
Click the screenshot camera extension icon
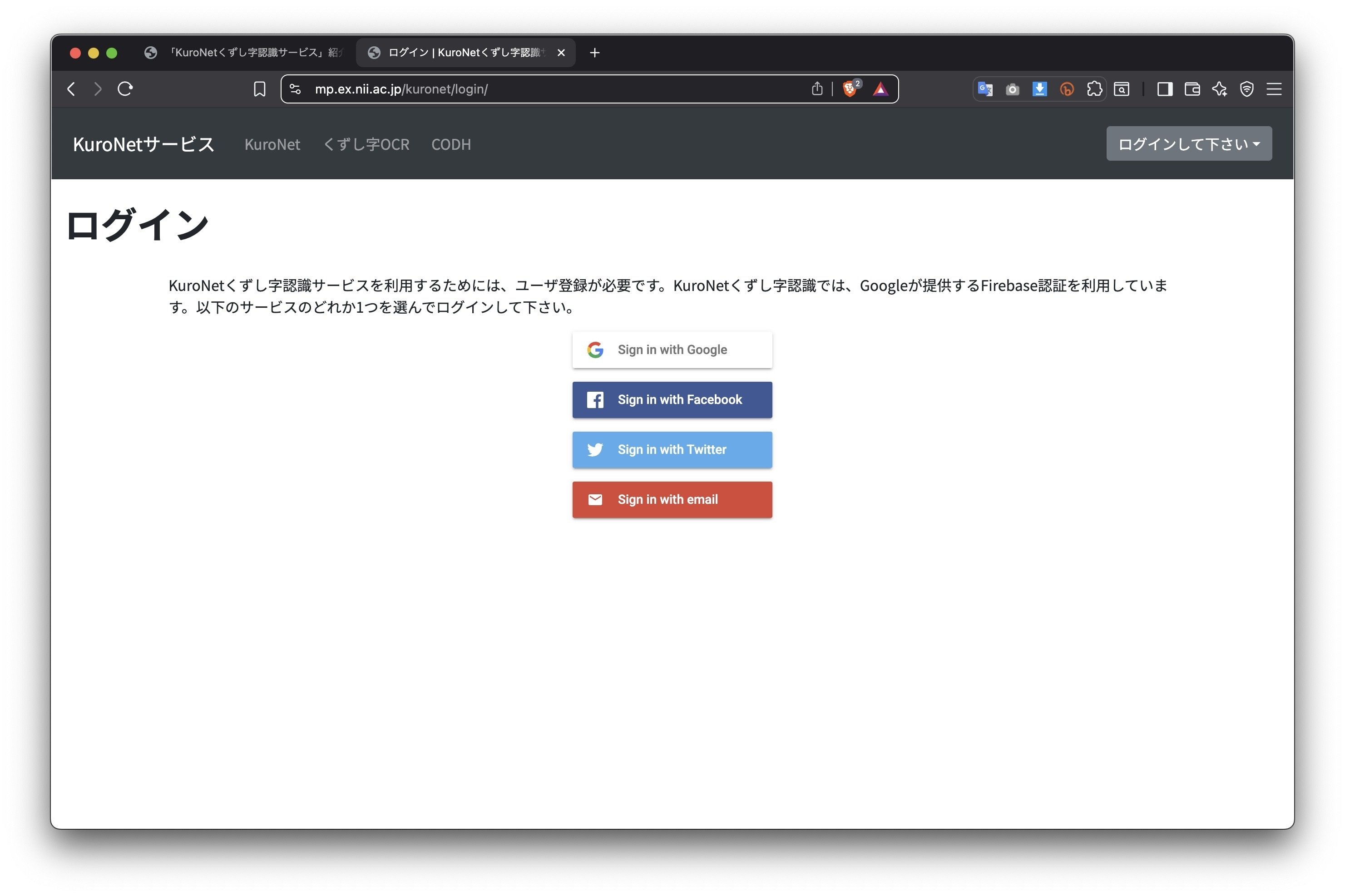click(x=1012, y=89)
